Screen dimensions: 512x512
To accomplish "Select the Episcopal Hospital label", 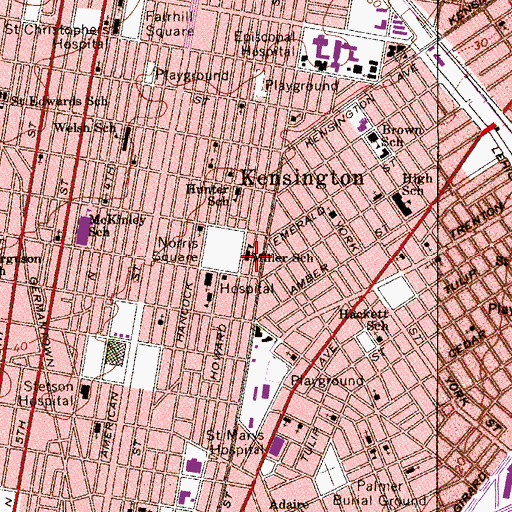I will (x=266, y=44).
